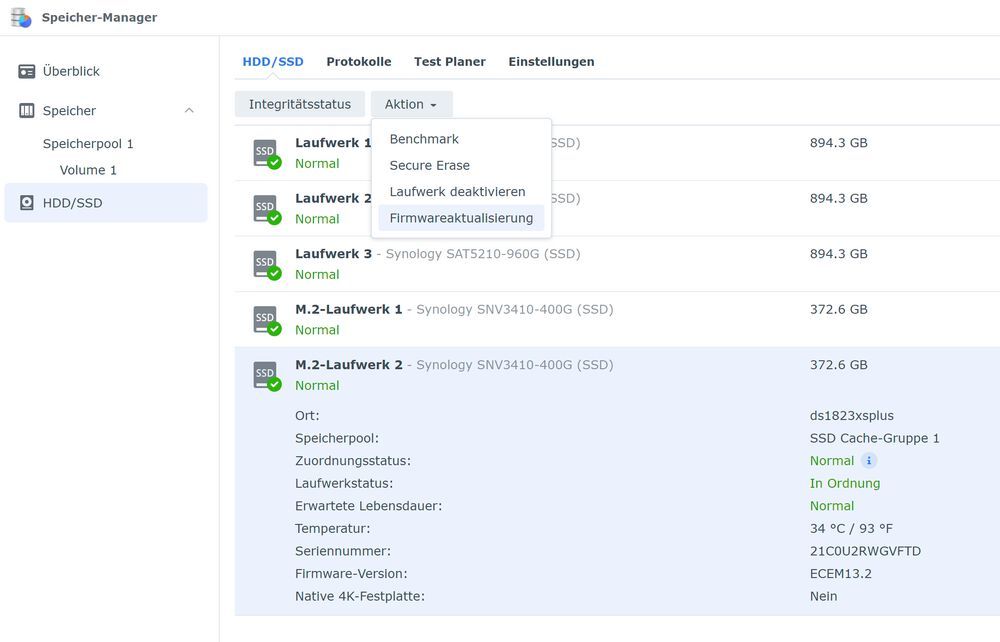Choose Firmwareaktualisierung from the Aktion menu

[x=461, y=218]
